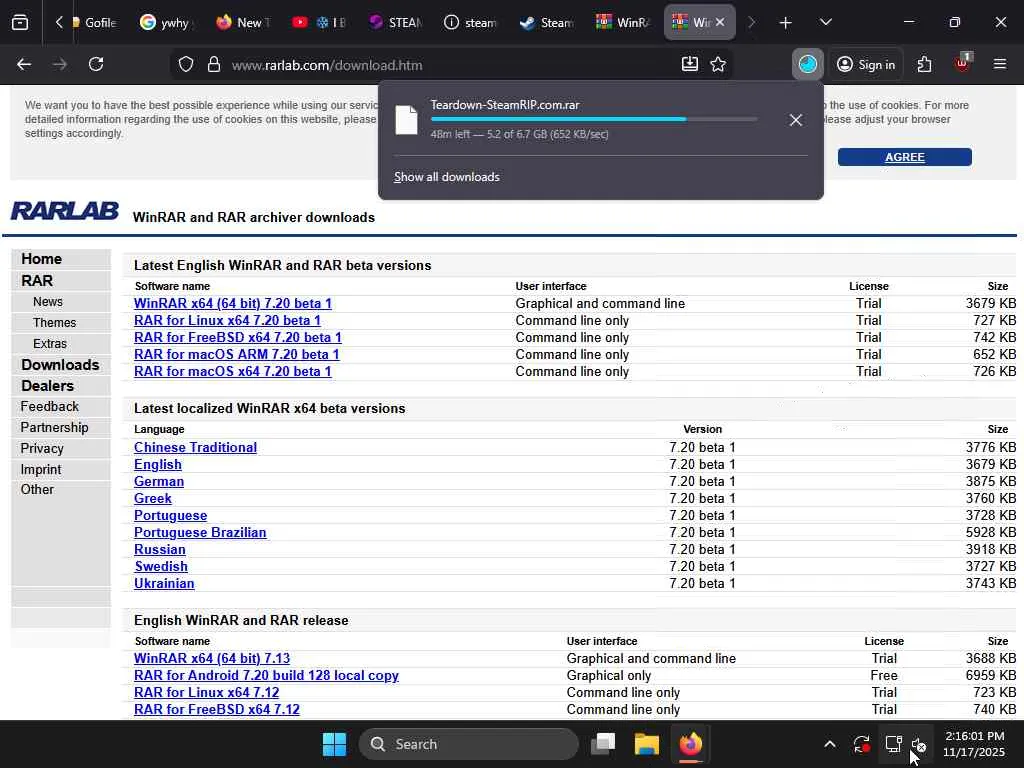
Task: Download WinRAR x64 7.20 beta 1
Action: 232,304
